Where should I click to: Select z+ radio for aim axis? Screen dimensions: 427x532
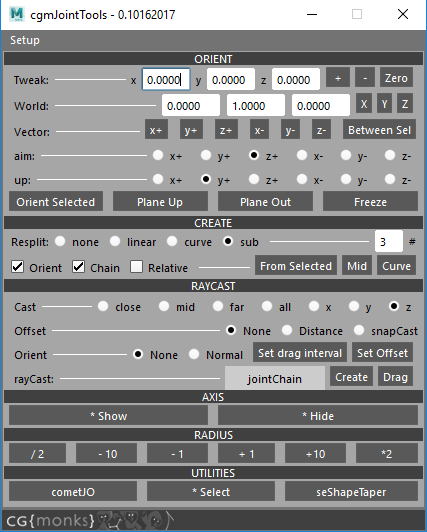pos(254,156)
